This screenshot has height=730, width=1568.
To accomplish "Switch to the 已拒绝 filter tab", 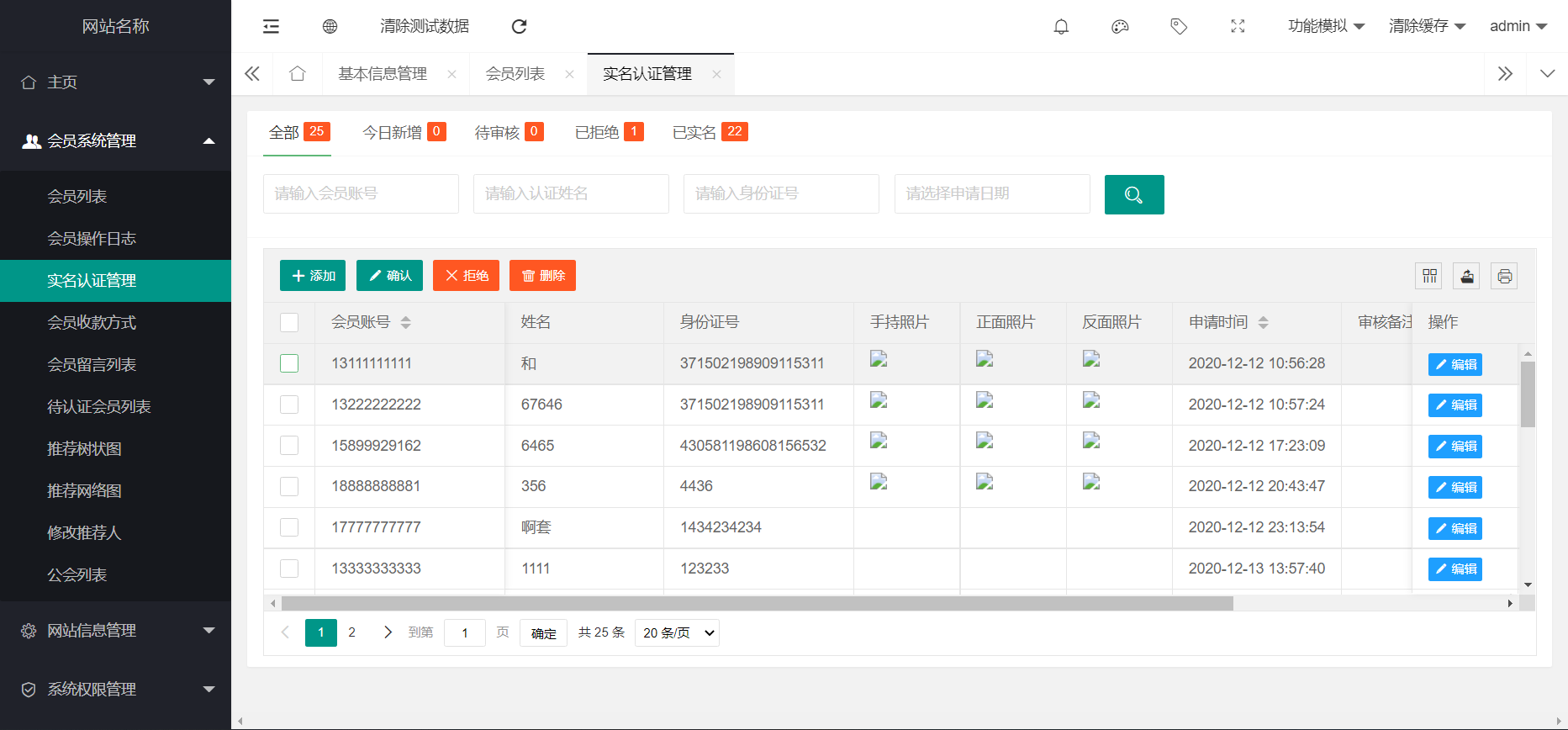I will click(x=609, y=132).
